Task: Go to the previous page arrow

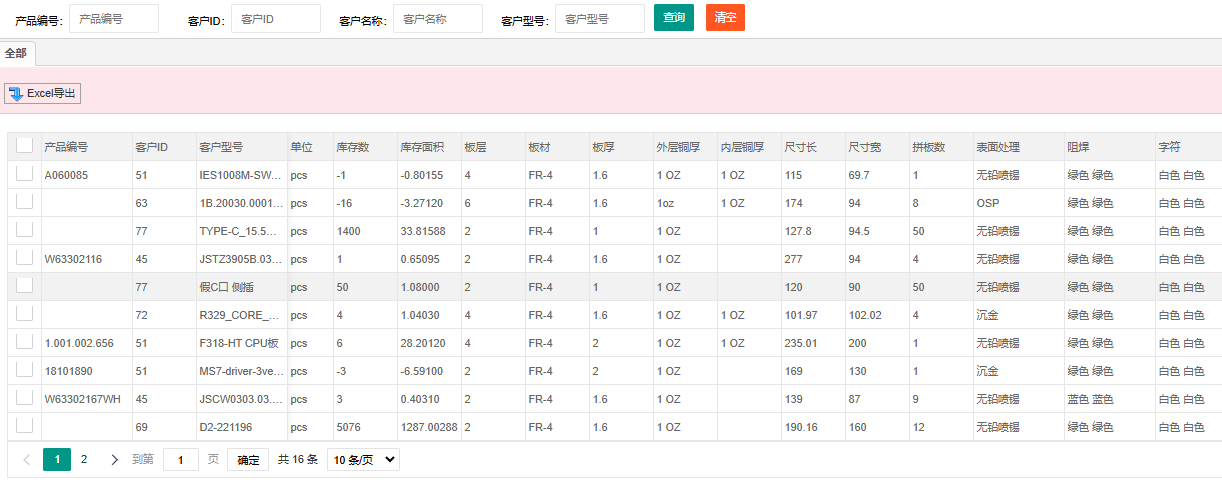Action: coord(26,460)
